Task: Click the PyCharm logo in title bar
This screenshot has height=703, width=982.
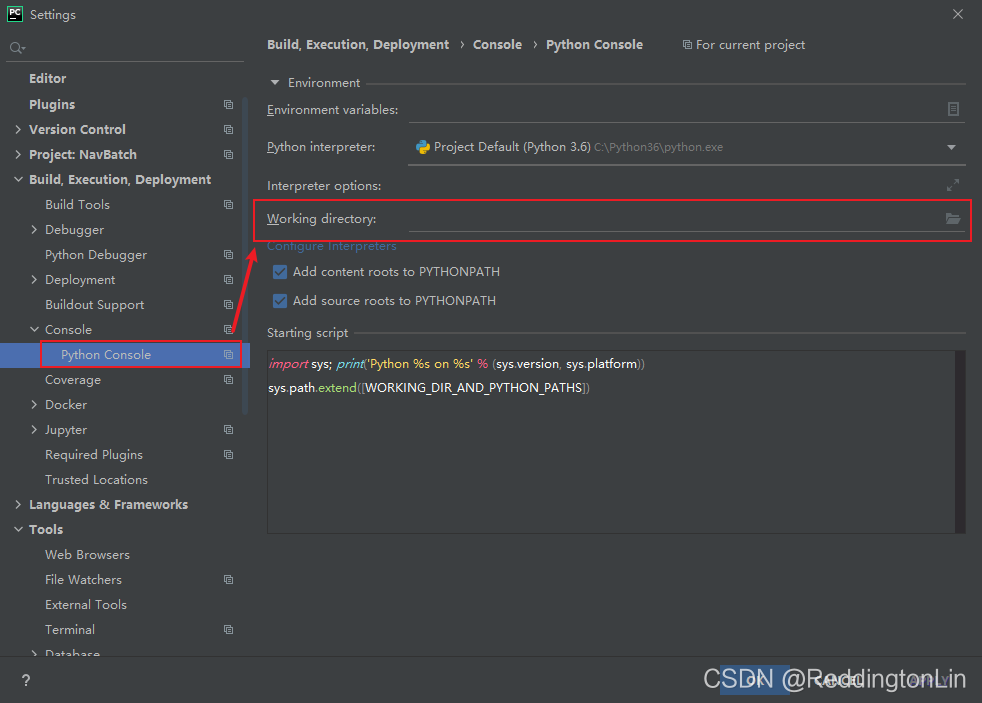Action: (x=13, y=14)
